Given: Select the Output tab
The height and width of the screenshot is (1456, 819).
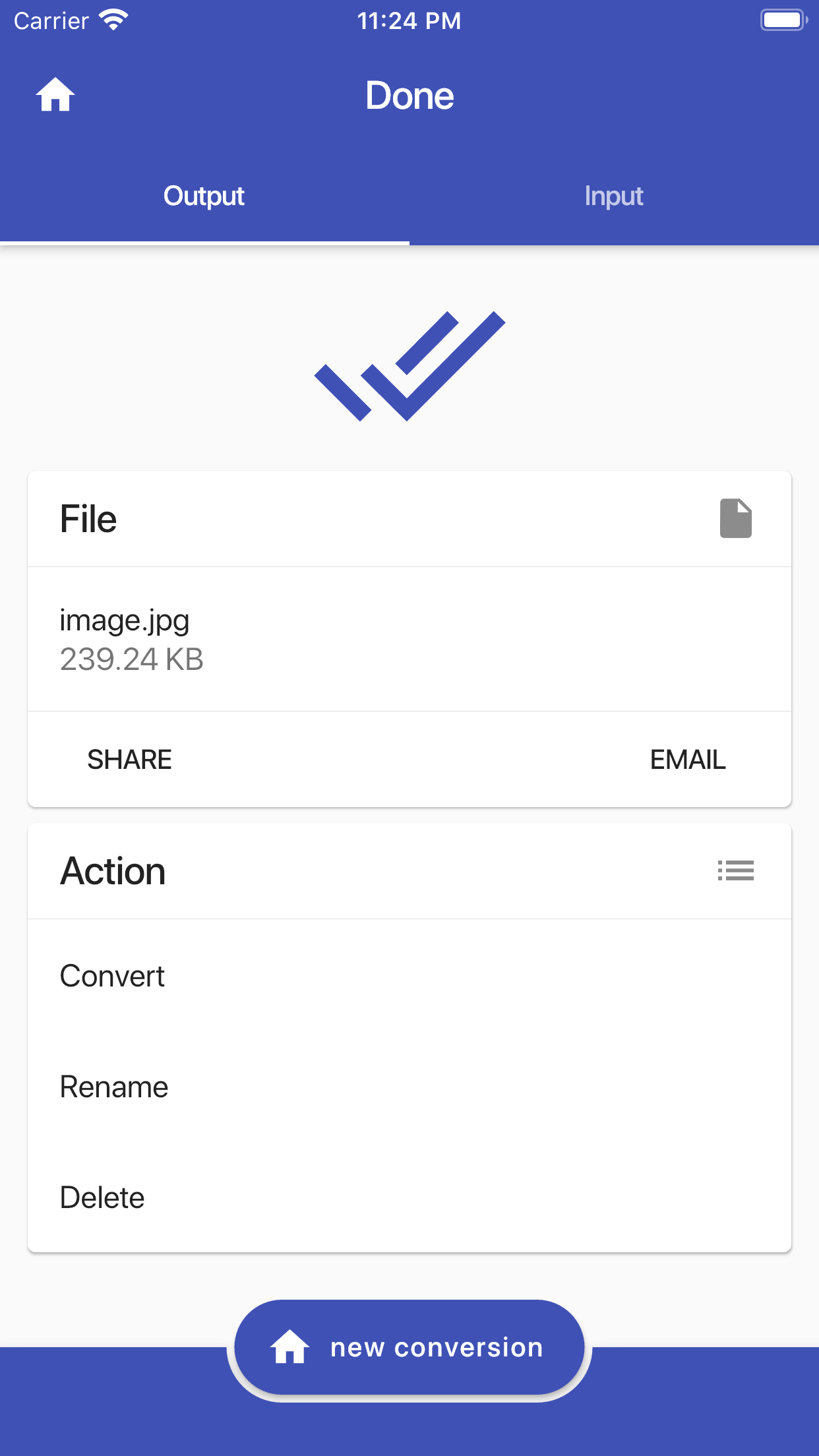Looking at the screenshot, I should pyautogui.click(x=204, y=196).
